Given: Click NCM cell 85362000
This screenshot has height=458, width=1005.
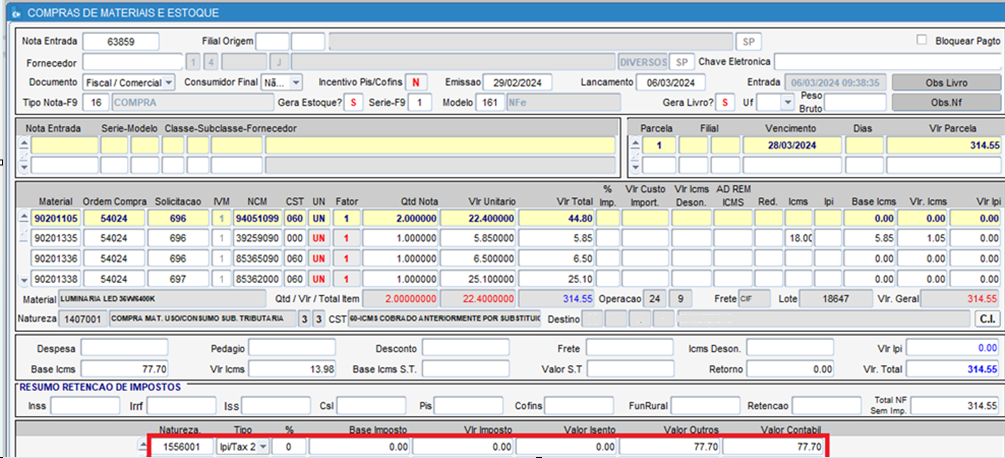Looking at the screenshot, I should tap(256, 279).
